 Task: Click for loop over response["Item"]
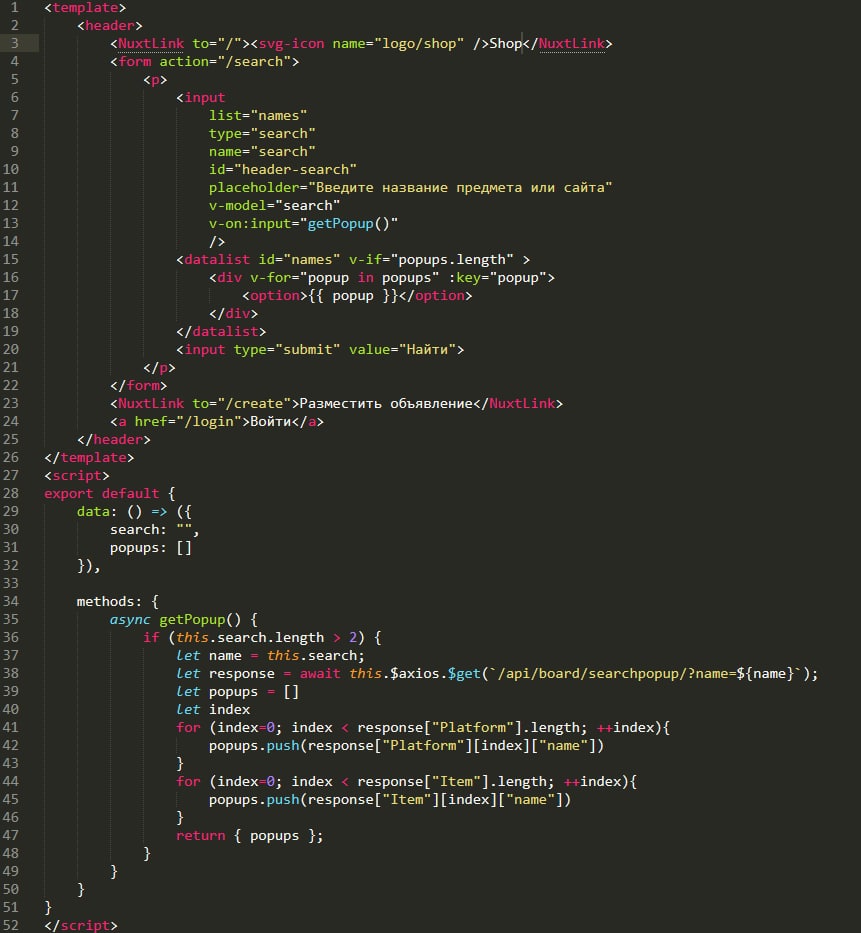[406, 781]
